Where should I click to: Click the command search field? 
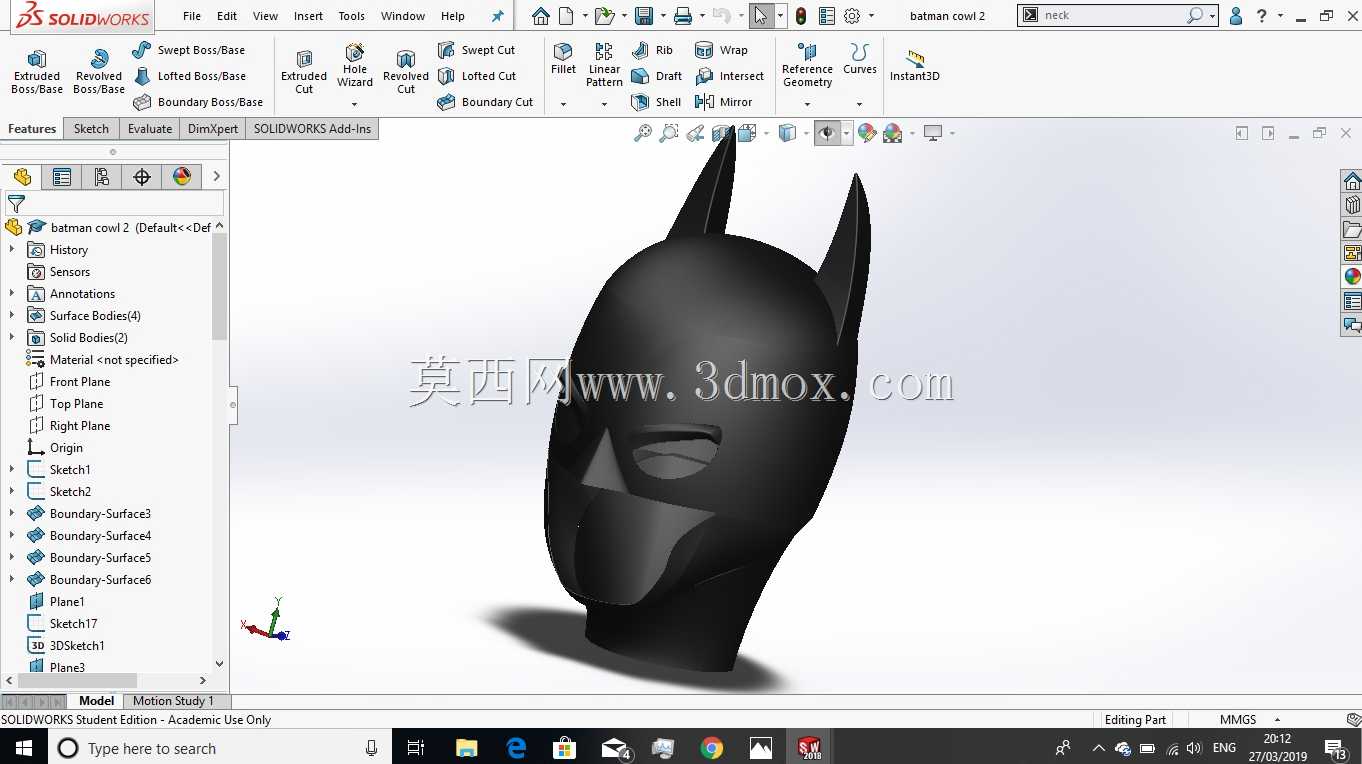[1112, 16]
